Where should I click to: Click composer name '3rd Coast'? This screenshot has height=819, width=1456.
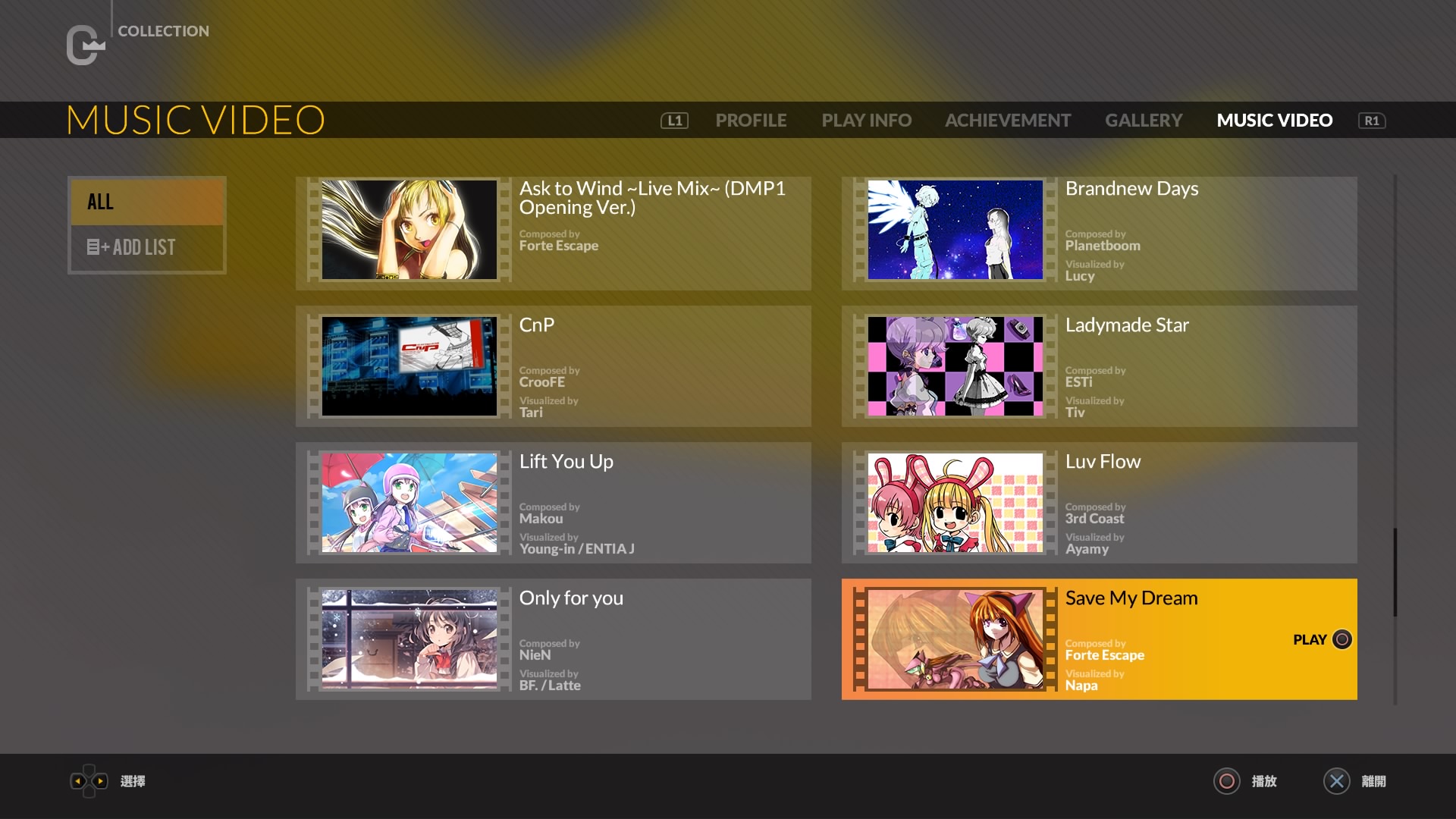click(x=1094, y=519)
